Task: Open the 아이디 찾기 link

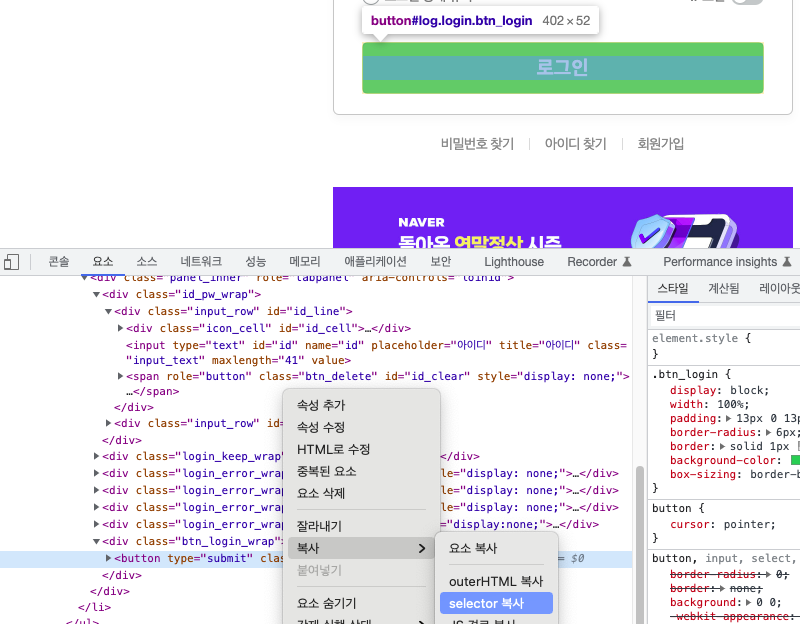Action: point(576,144)
